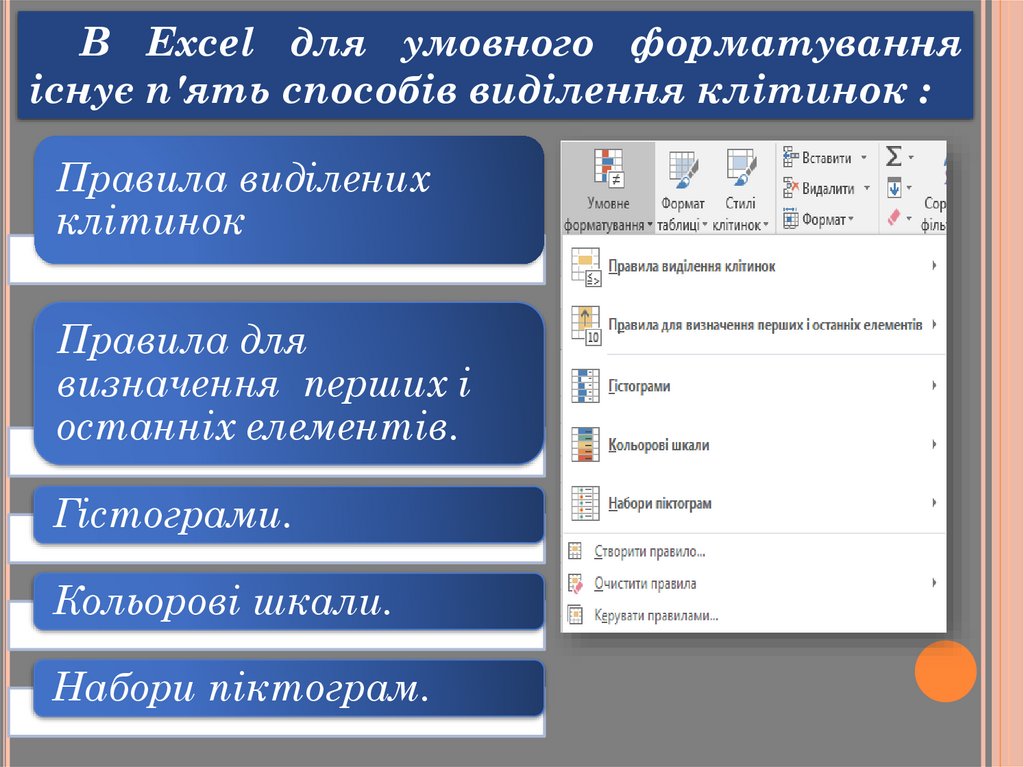Expand the Кольорові шкали submenu arrow
The height and width of the screenshot is (767, 1024).
tap(935, 444)
